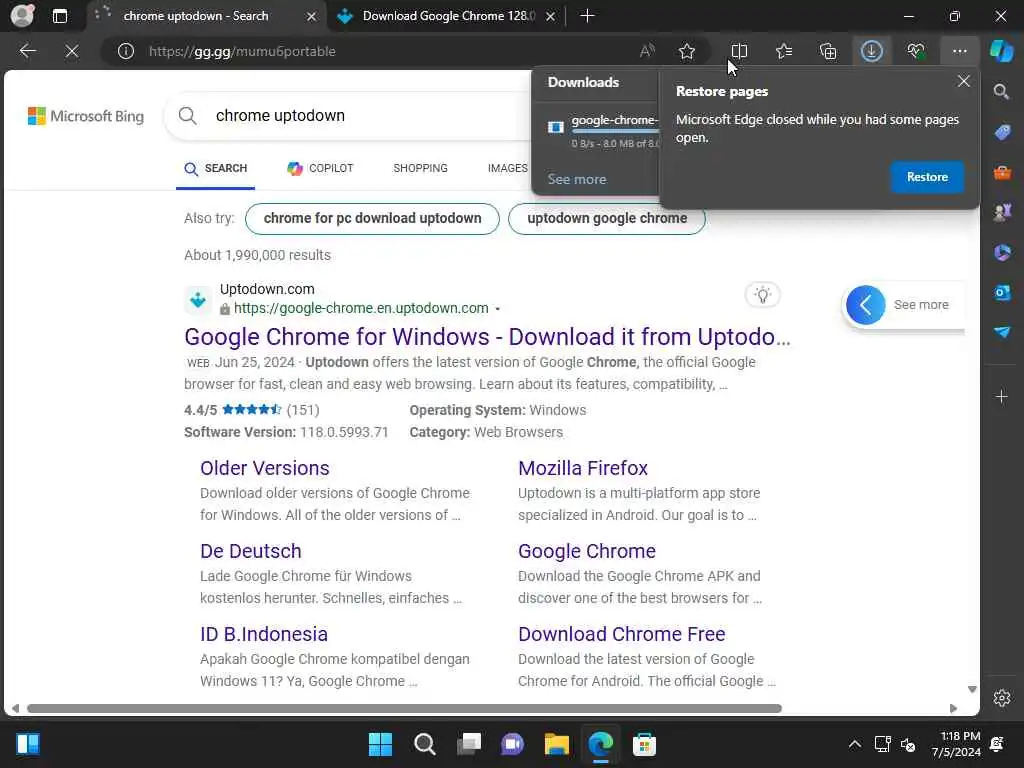
Task: Open the Shopping tag sidebar icon
Action: [x=1002, y=132]
